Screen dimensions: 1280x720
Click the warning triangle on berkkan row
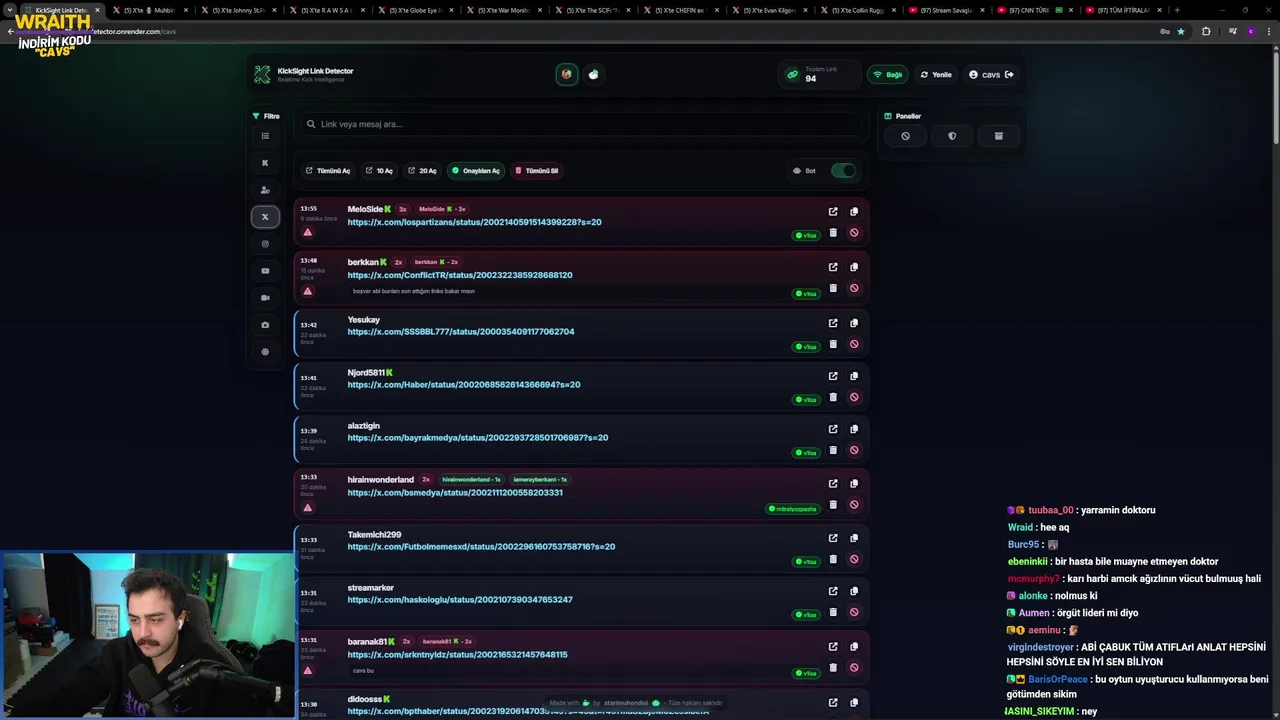308,292
